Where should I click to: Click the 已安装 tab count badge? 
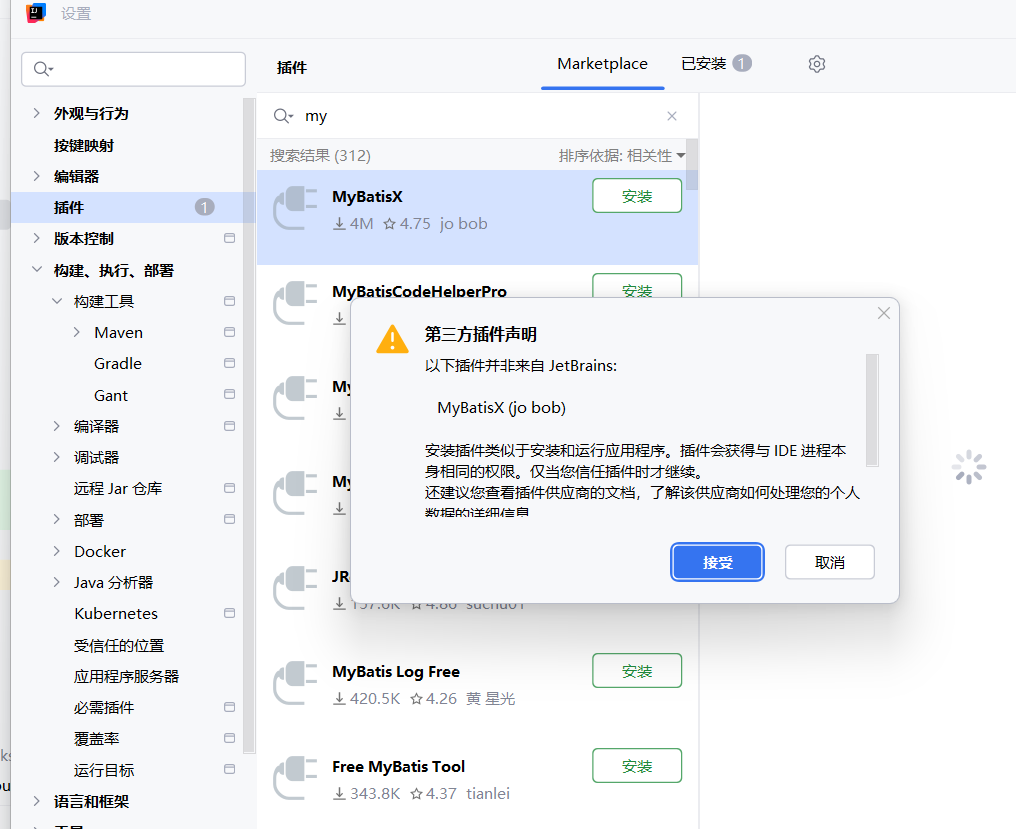pyautogui.click(x=742, y=63)
